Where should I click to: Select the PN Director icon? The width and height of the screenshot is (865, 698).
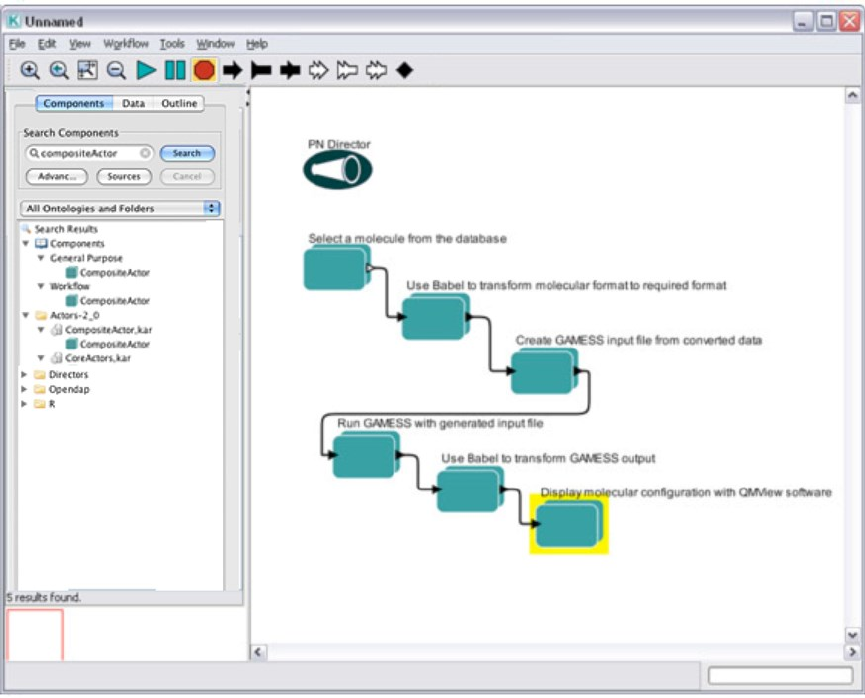pyautogui.click(x=338, y=170)
